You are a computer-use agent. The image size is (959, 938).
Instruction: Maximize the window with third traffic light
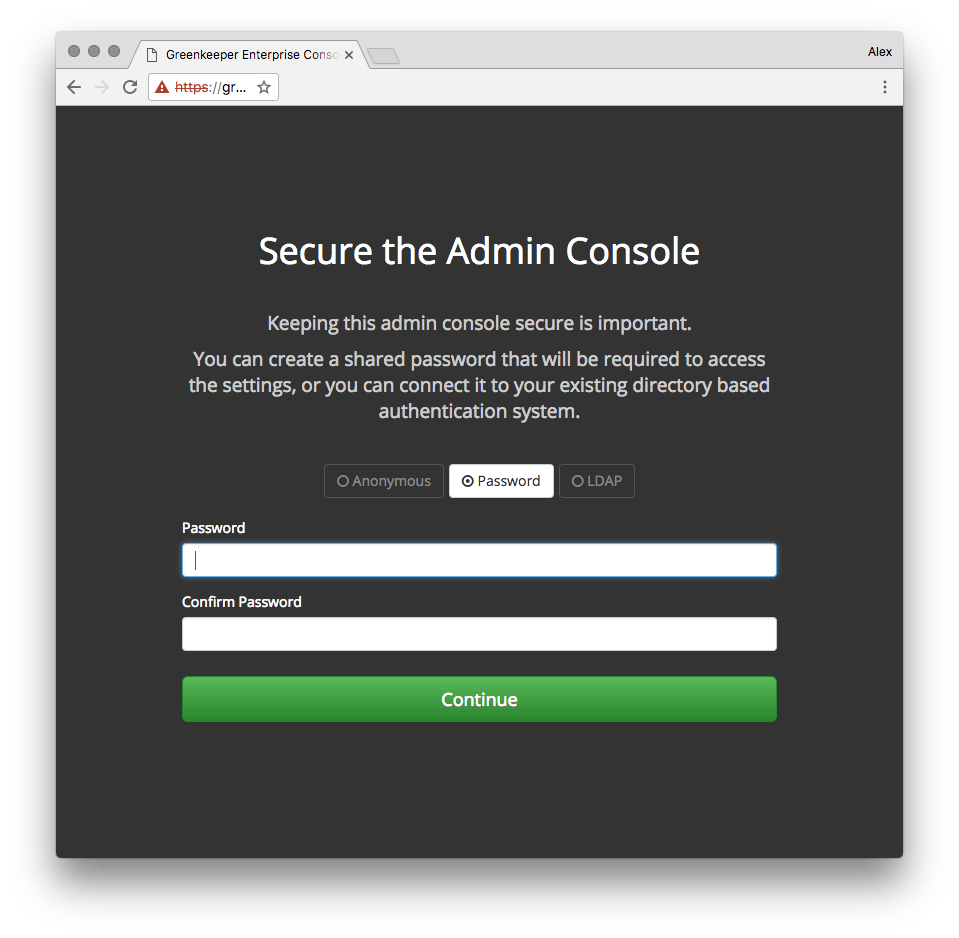pyautogui.click(x=114, y=51)
